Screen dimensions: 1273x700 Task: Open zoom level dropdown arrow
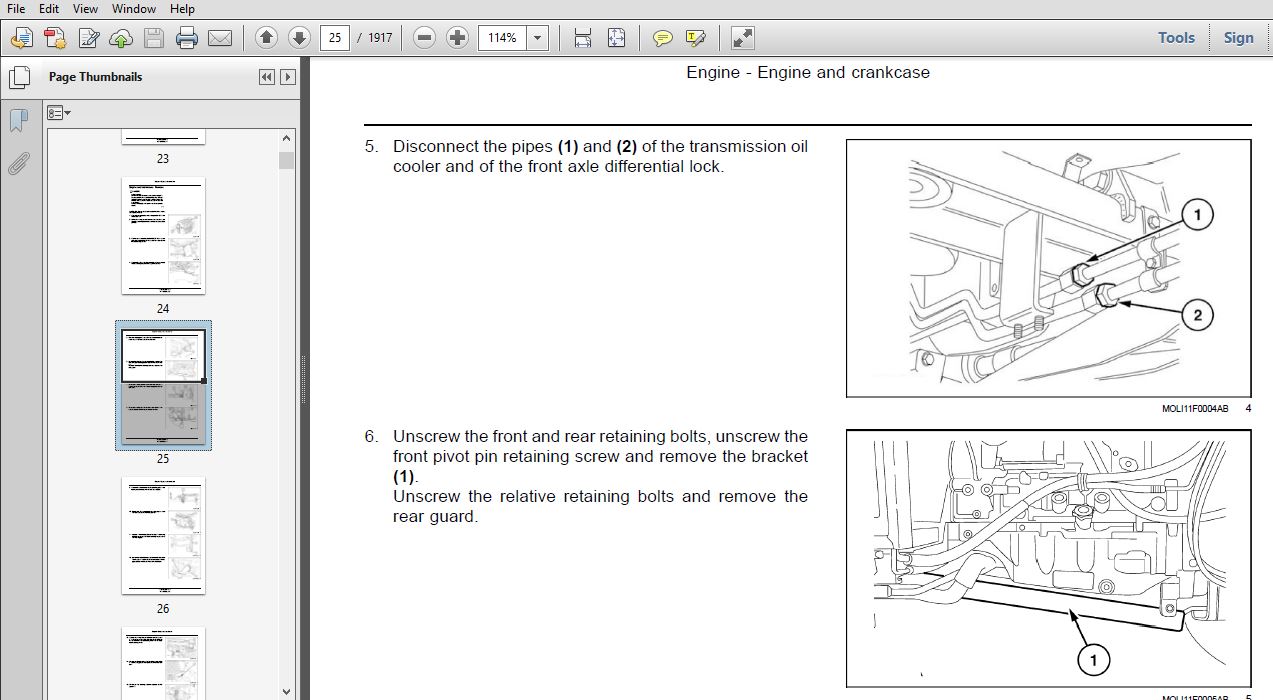coord(538,38)
